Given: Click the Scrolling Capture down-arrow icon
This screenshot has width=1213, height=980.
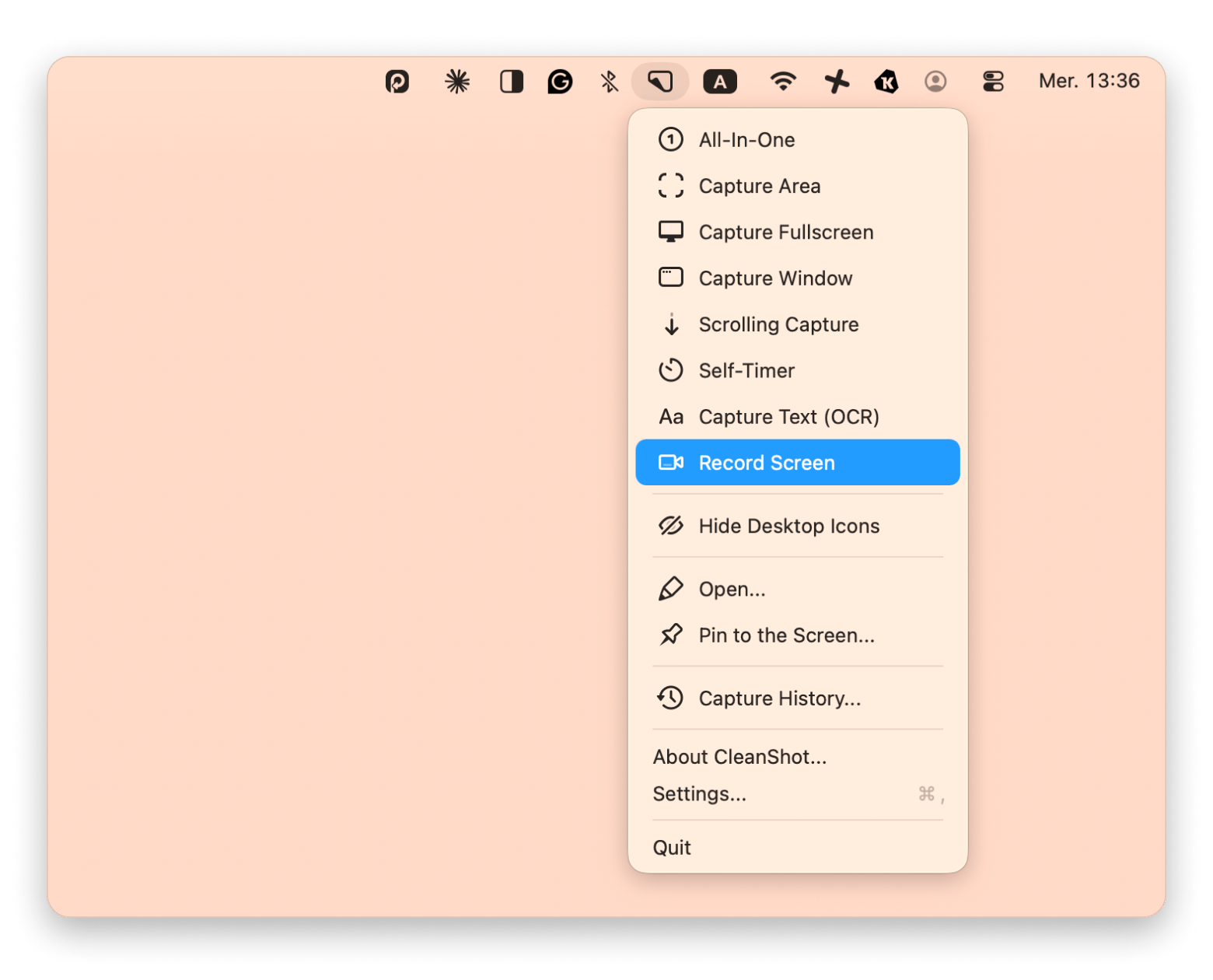Looking at the screenshot, I should [672, 324].
